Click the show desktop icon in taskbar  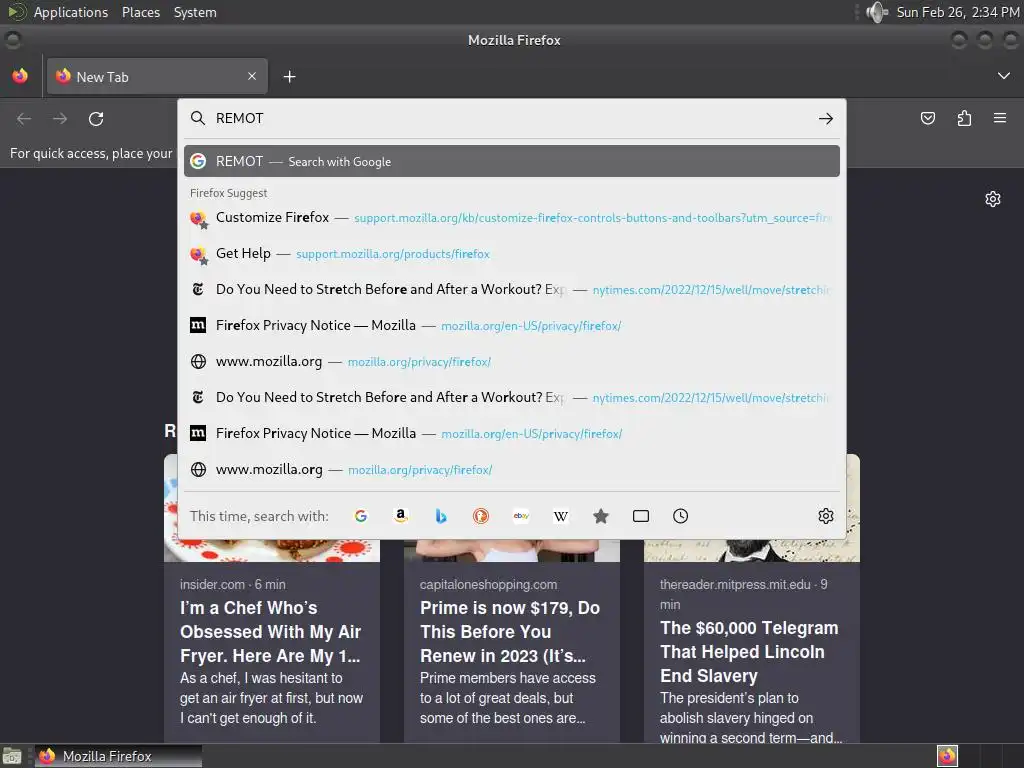12,756
